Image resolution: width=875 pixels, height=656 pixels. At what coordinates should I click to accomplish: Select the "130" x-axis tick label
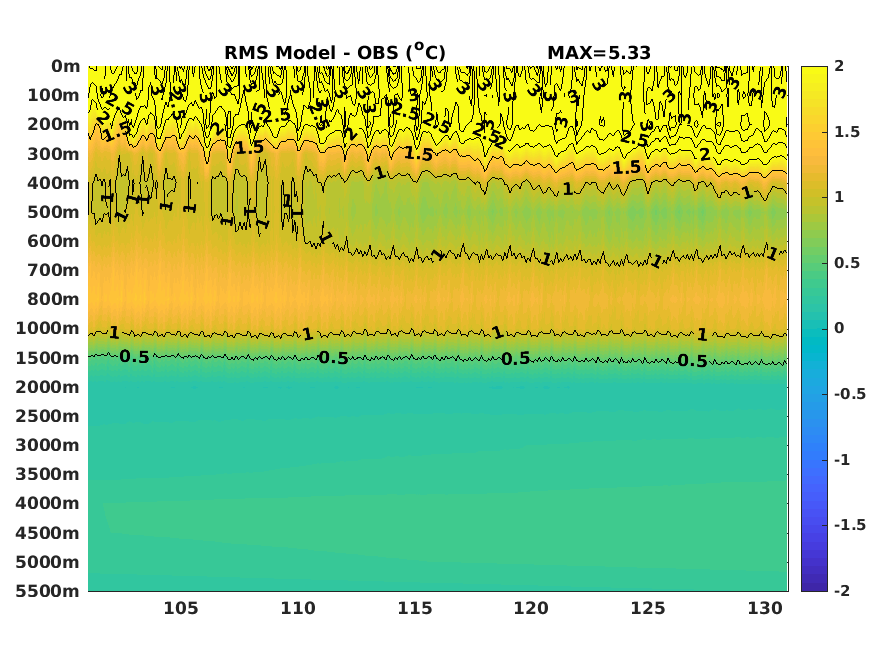coord(765,608)
